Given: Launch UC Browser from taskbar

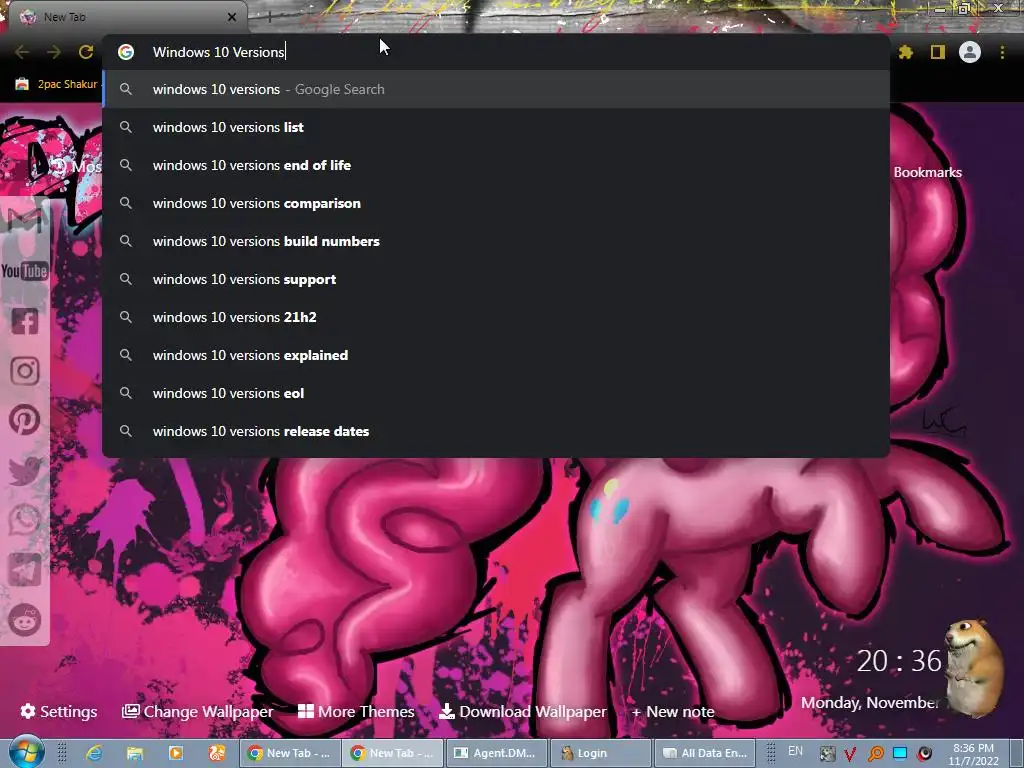Looking at the screenshot, I should click(x=217, y=753).
